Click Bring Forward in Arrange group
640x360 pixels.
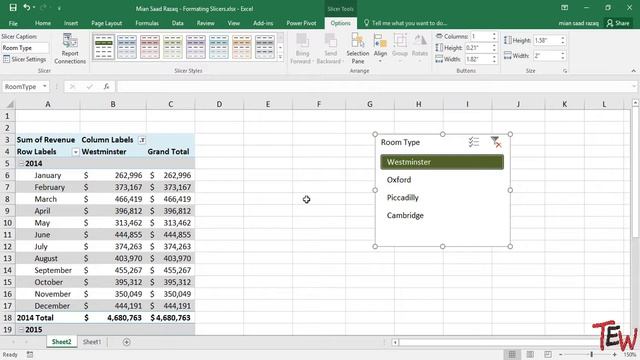tap(302, 49)
